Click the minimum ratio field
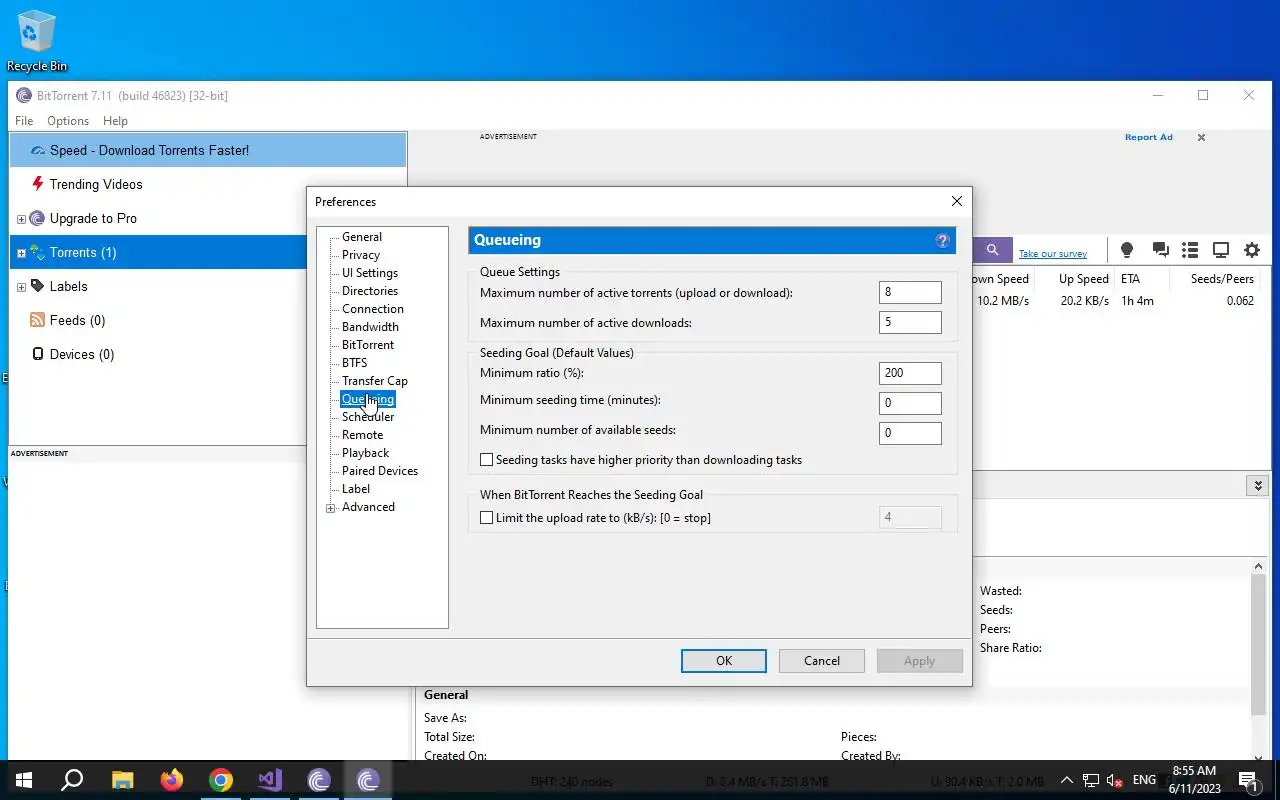 [910, 373]
